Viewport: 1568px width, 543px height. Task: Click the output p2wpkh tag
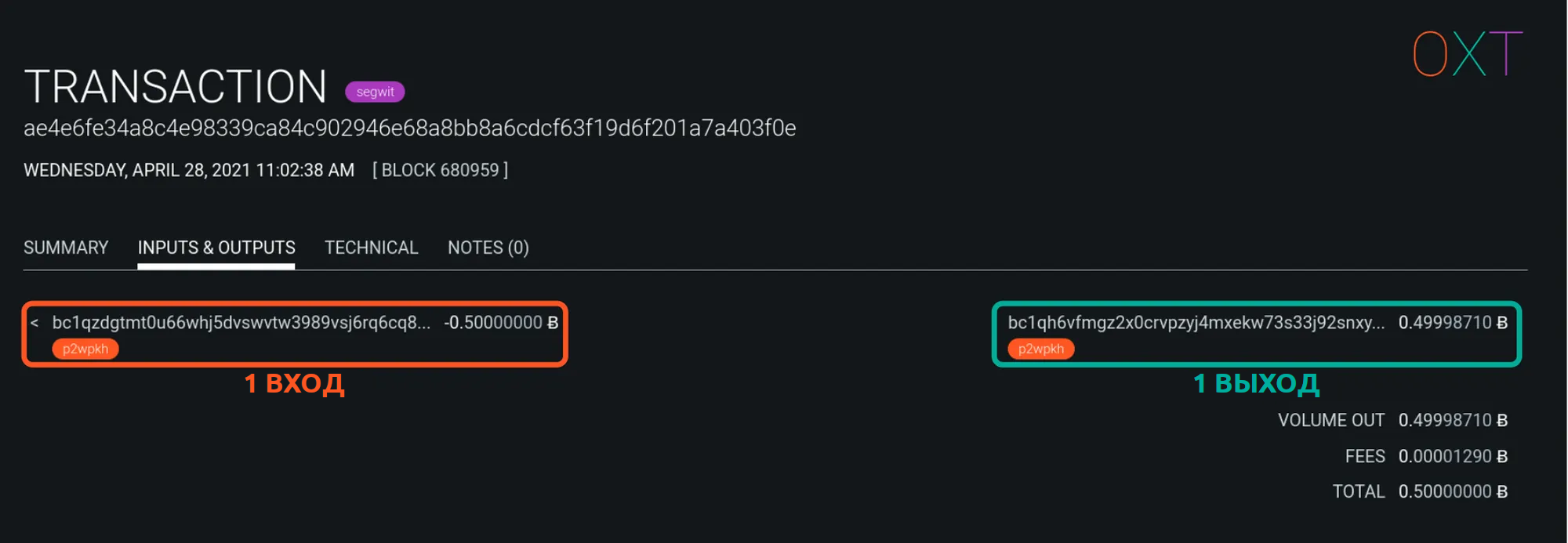1040,349
